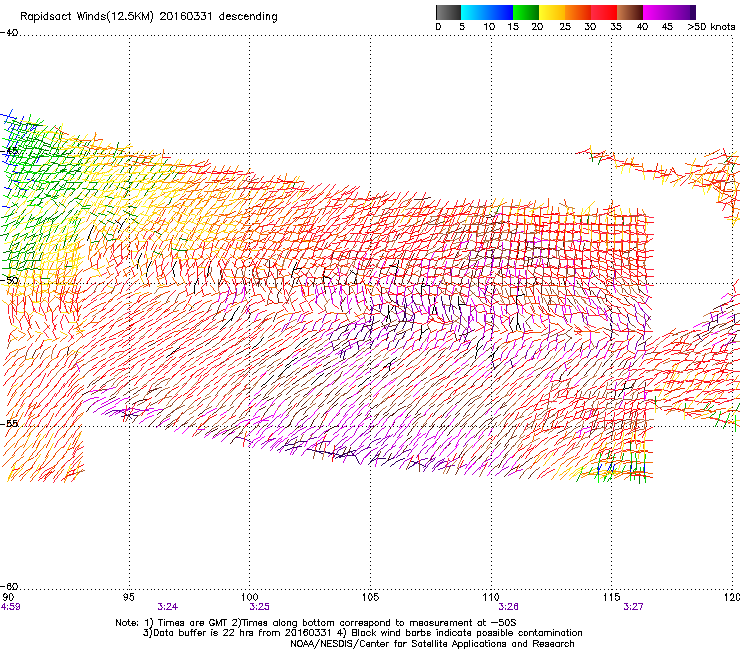Screen dimensions: 740x650
Task: Pick the red 30–35 knot color segment
Action: (604, 12)
